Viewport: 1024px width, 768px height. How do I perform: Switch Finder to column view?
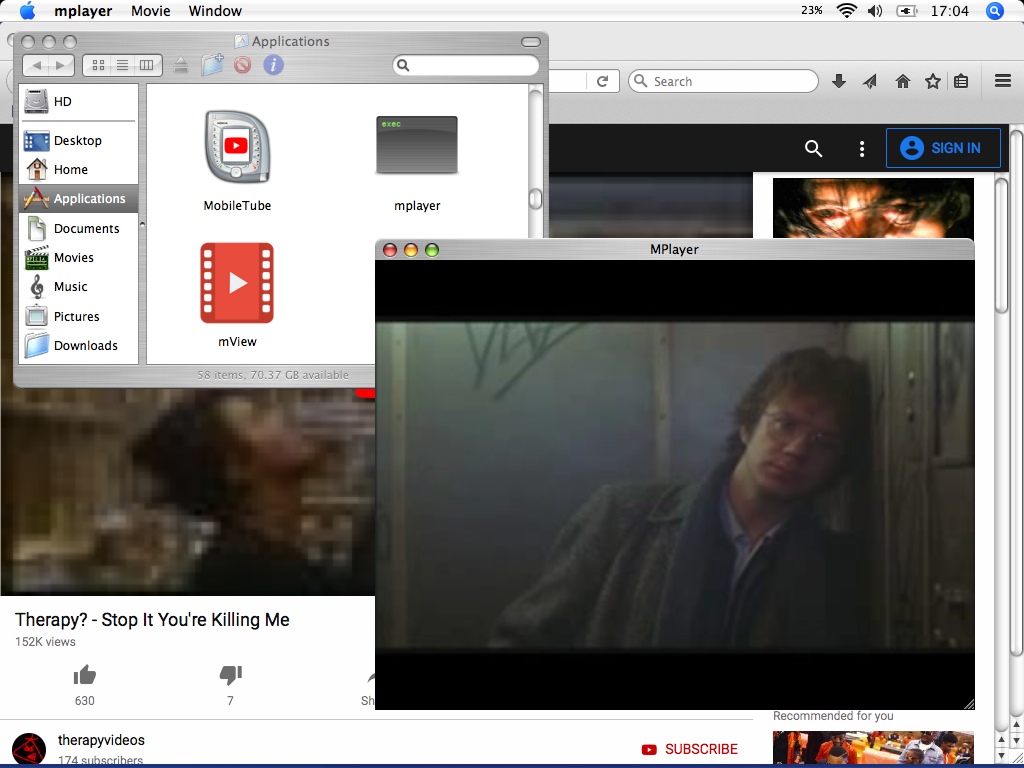[x=147, y=65]
